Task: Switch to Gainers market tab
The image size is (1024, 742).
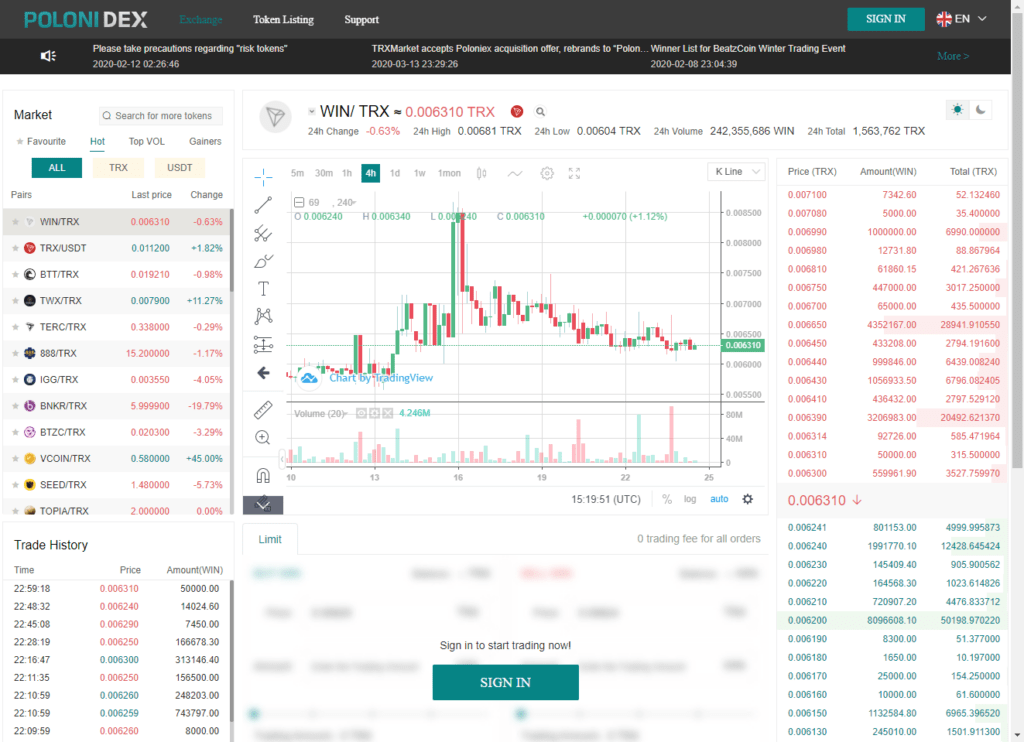Action: point(205,141)
